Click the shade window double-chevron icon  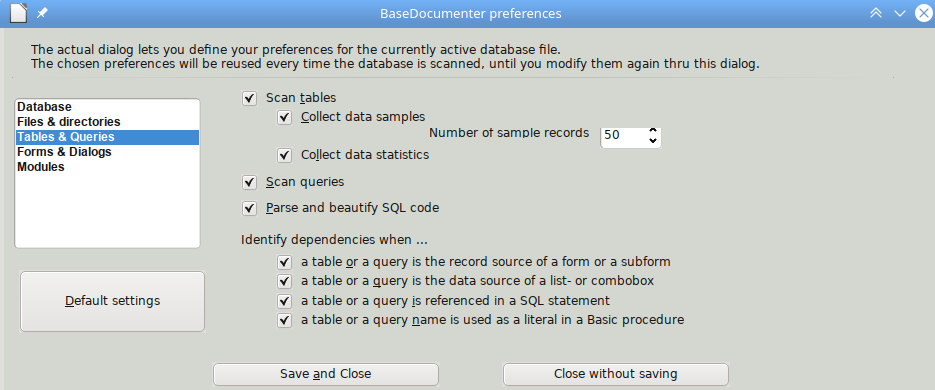(876, 13)
